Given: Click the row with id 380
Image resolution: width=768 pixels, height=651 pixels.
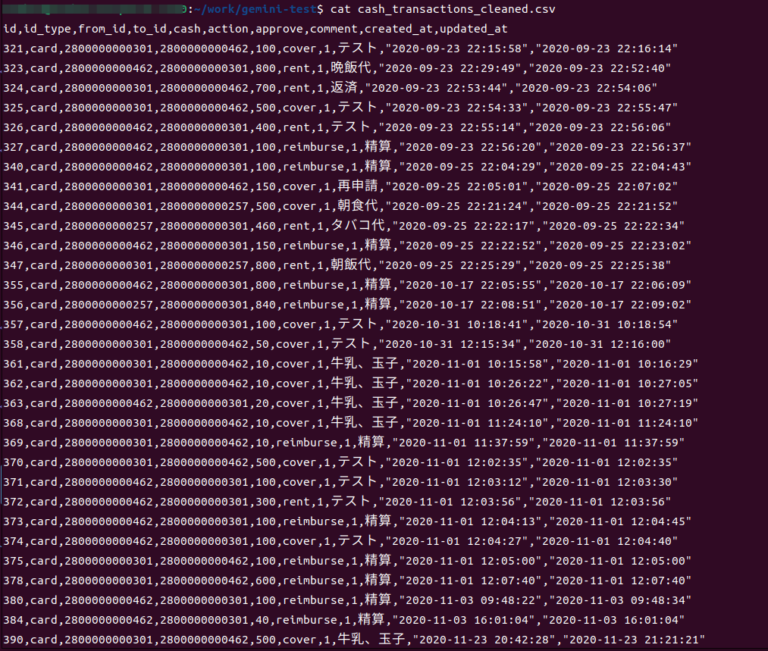Looking at the screenshot, I should click(347, 600).
